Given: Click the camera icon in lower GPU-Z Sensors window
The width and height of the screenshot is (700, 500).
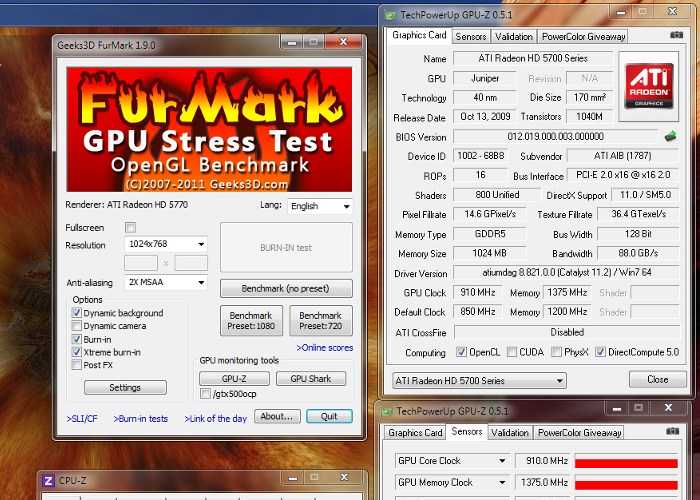Looking at the screenshot, I should coord(672,431).
